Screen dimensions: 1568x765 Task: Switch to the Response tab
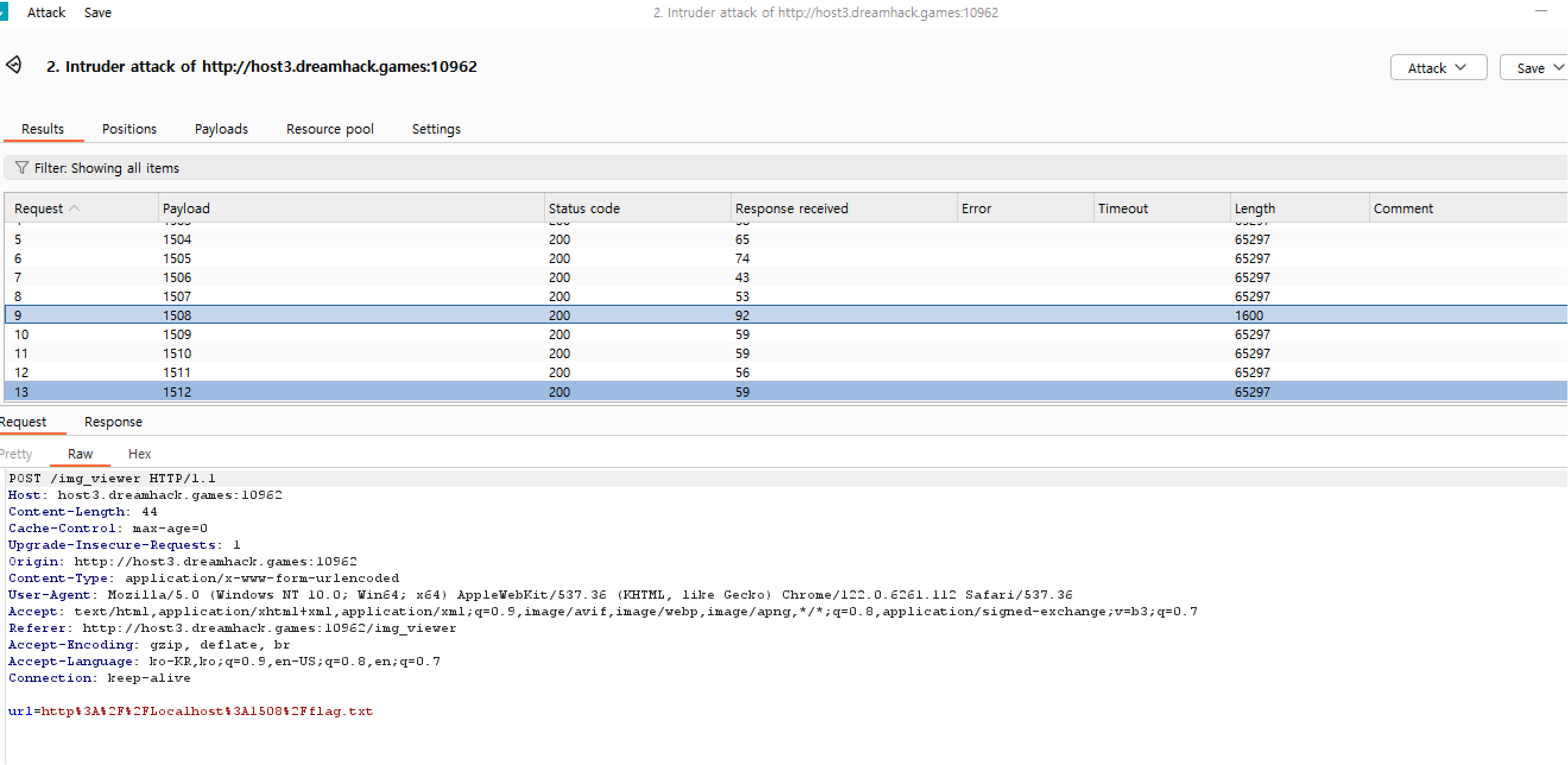click(113, 422)
